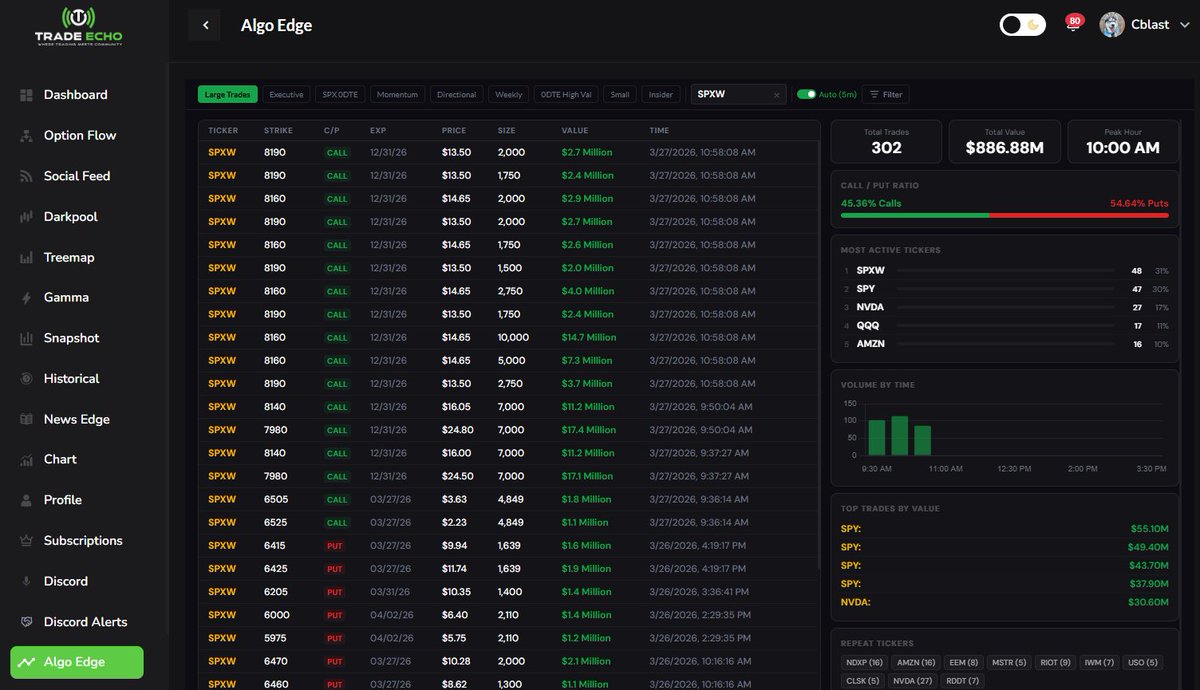Select the Insider filter tab
Viewport: 1200px width, 690px height.
(661, 94)
